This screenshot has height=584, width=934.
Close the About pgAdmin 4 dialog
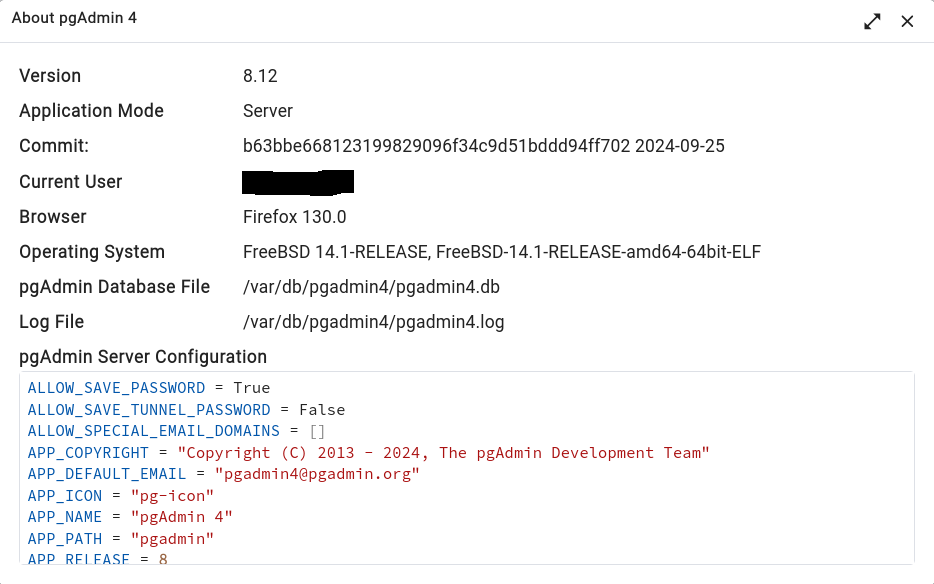pyautogui.click(x=907, y=21)
